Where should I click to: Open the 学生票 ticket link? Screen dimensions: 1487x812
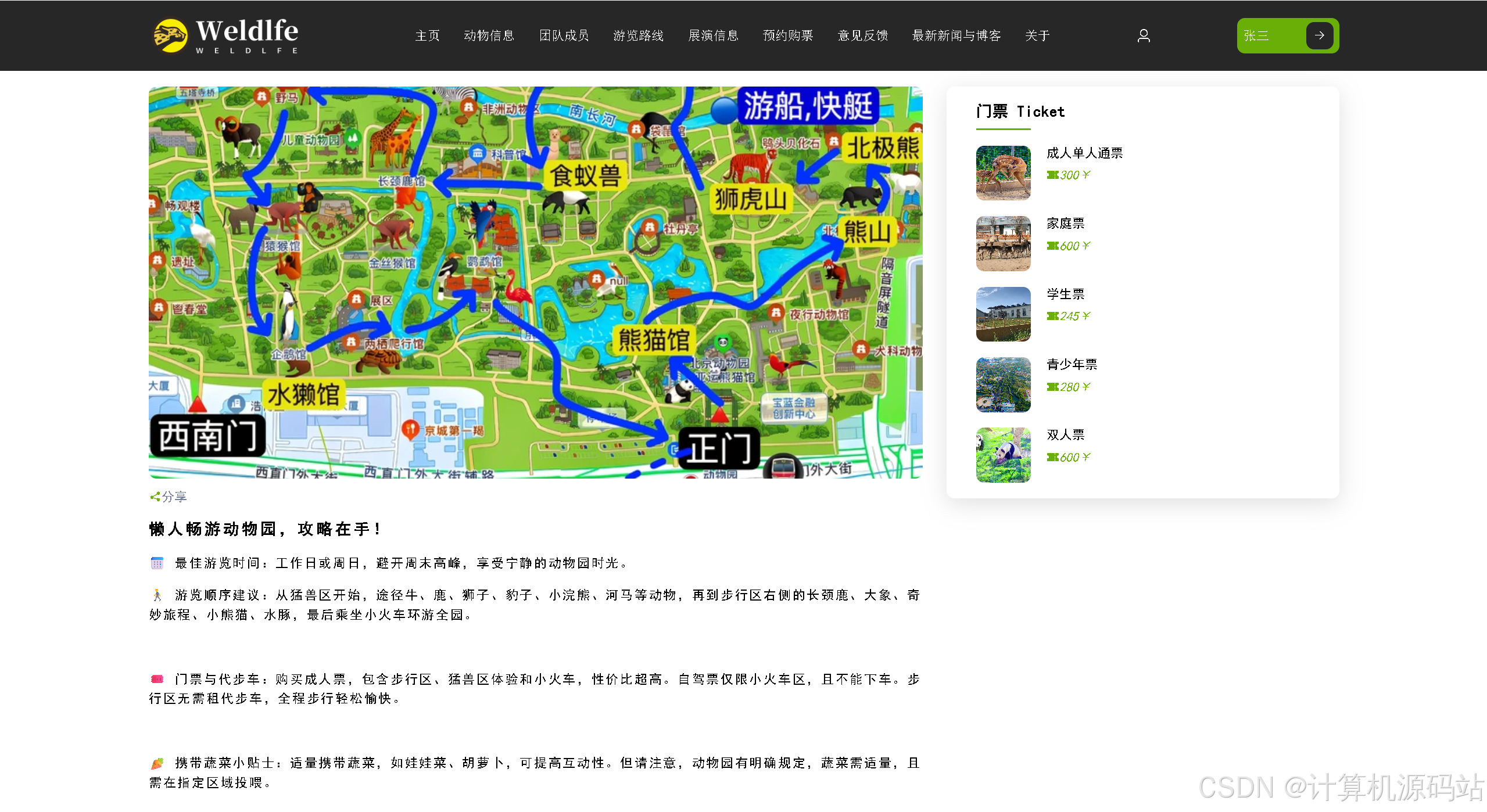pyautogui.click(x=1065, y=294)
